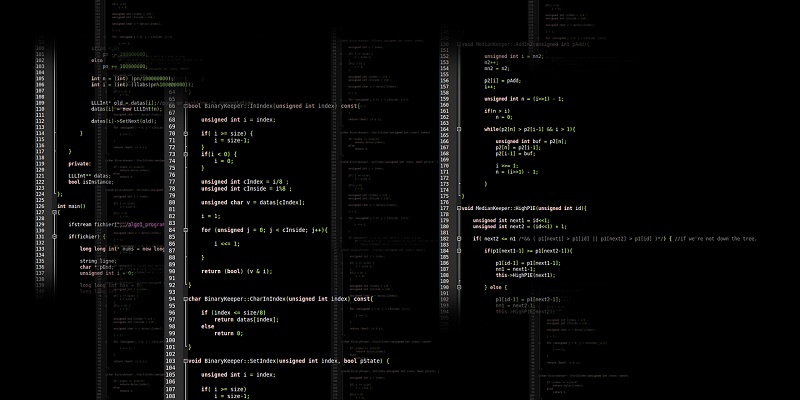Fold the if(i < 0) block
This screenshot has height=400, width=800.
(x=186, y=154)
